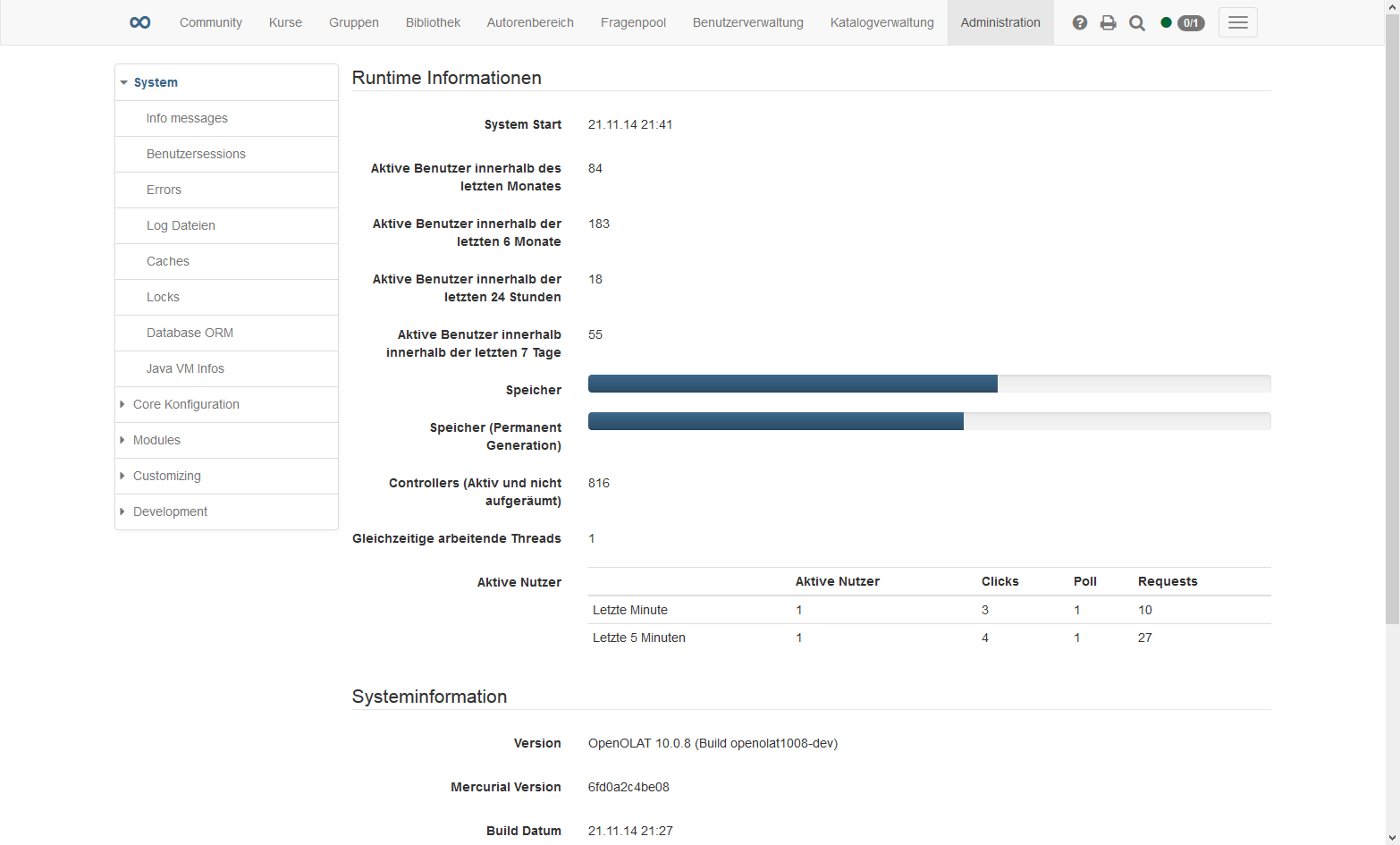The height and width of the screenshot is (845, 1400).
Task: Click the Permanent Generation progress bar
Action: (930, 421)
